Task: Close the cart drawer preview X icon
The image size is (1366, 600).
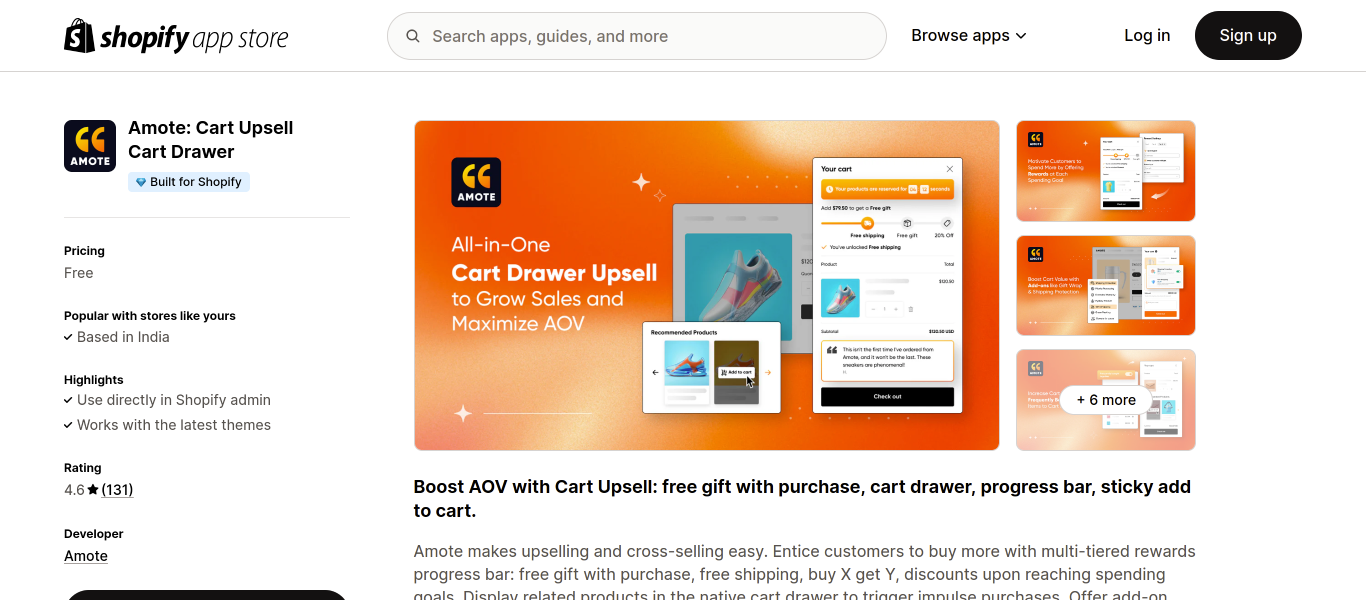Action: tap(950, 169)
